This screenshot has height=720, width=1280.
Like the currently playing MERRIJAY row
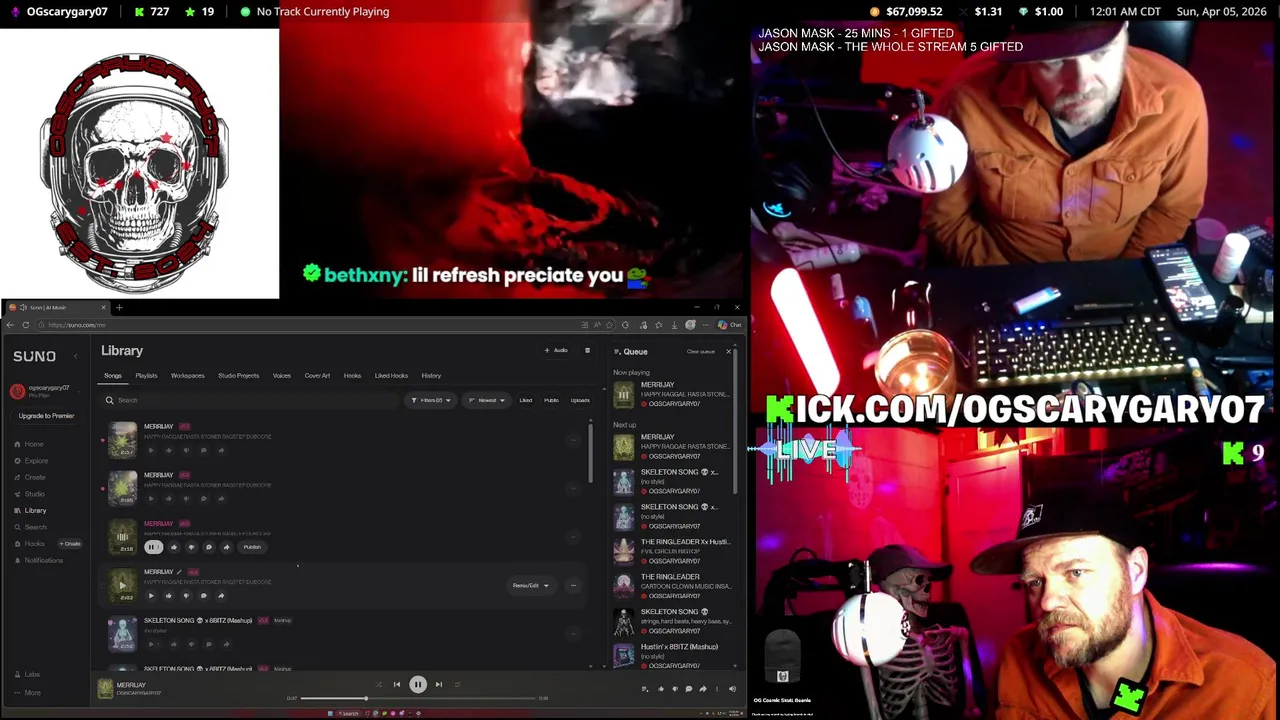(174, 547)
